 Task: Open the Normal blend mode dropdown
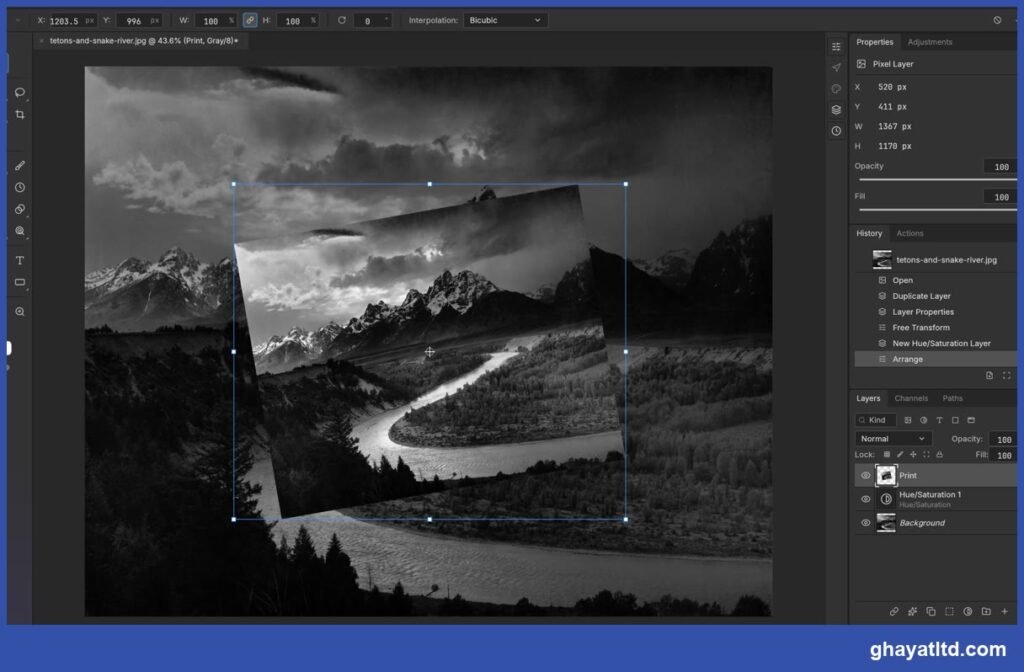point(893,439)
